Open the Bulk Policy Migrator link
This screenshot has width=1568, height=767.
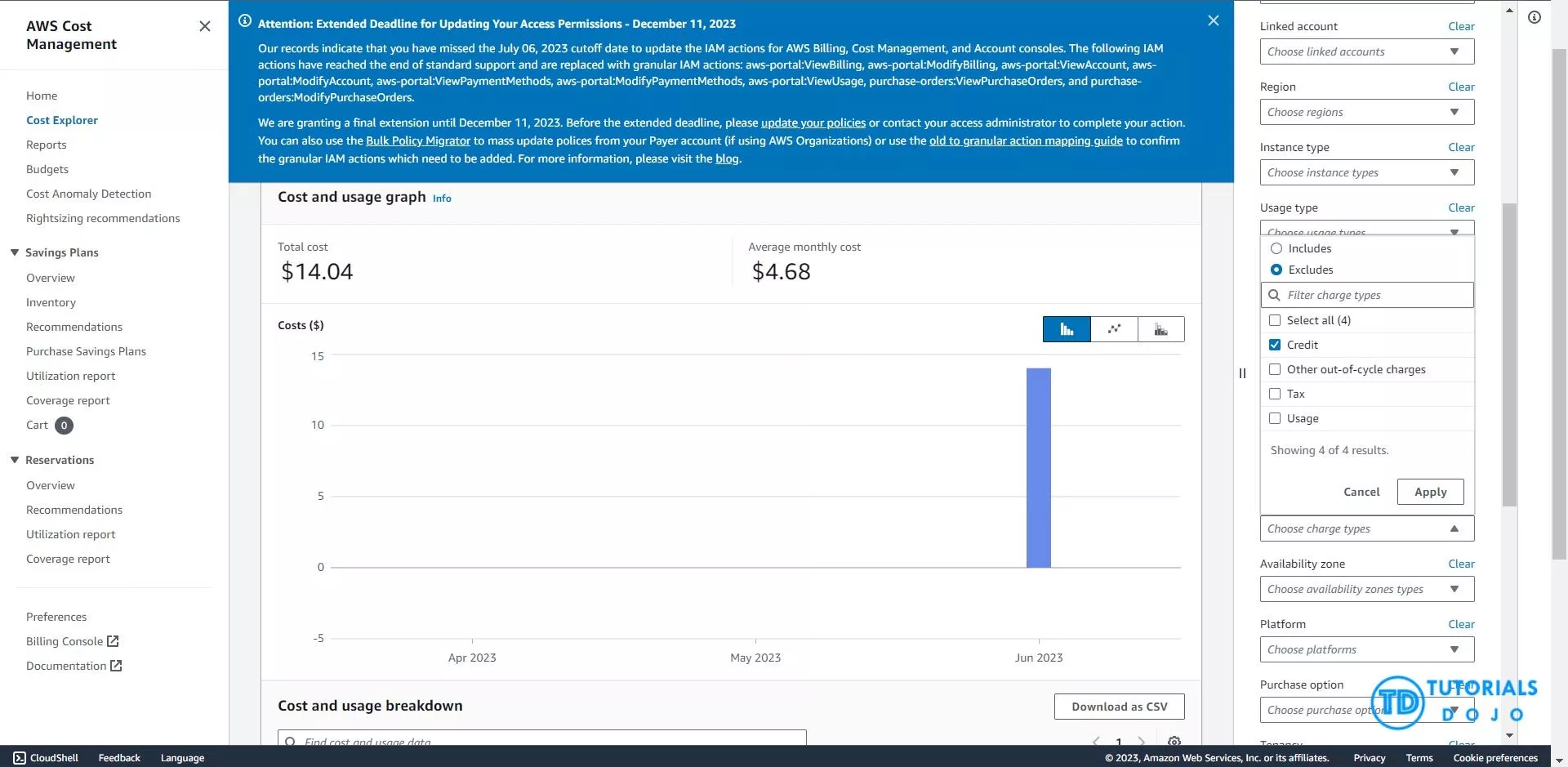point(418,140)
